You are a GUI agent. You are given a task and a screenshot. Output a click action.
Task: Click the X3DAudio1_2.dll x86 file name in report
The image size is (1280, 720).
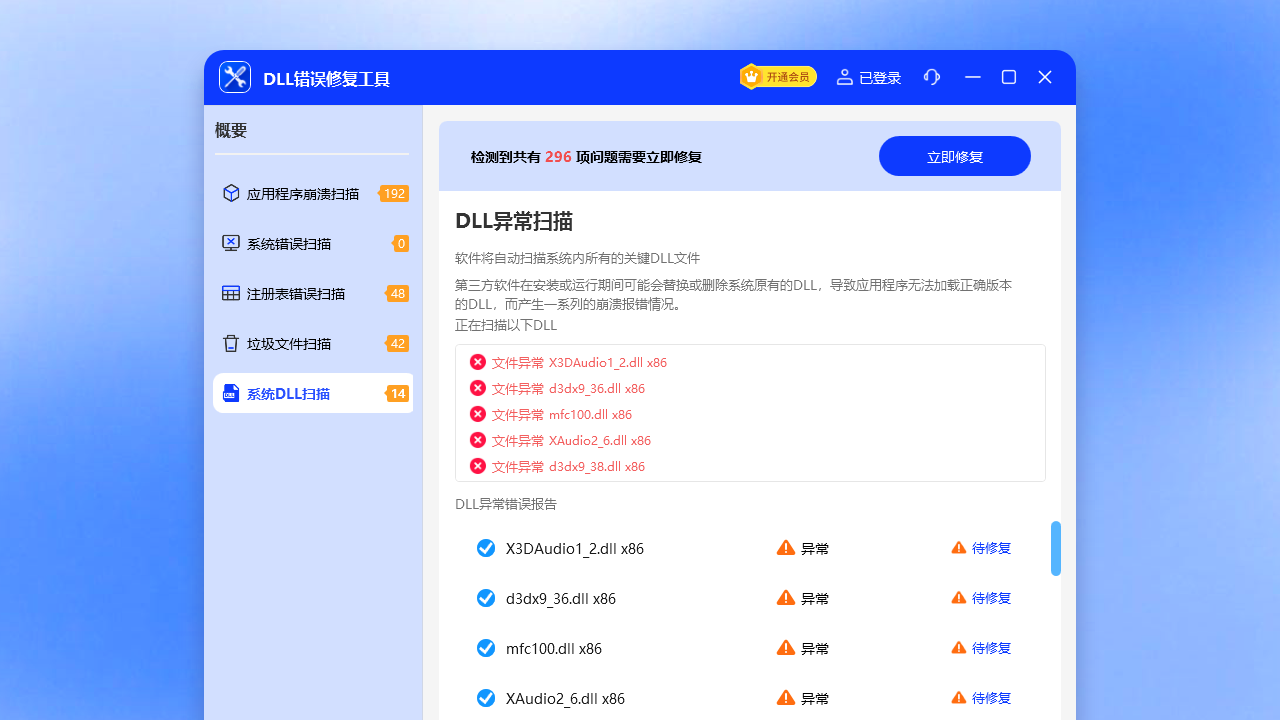click(575, 548)
